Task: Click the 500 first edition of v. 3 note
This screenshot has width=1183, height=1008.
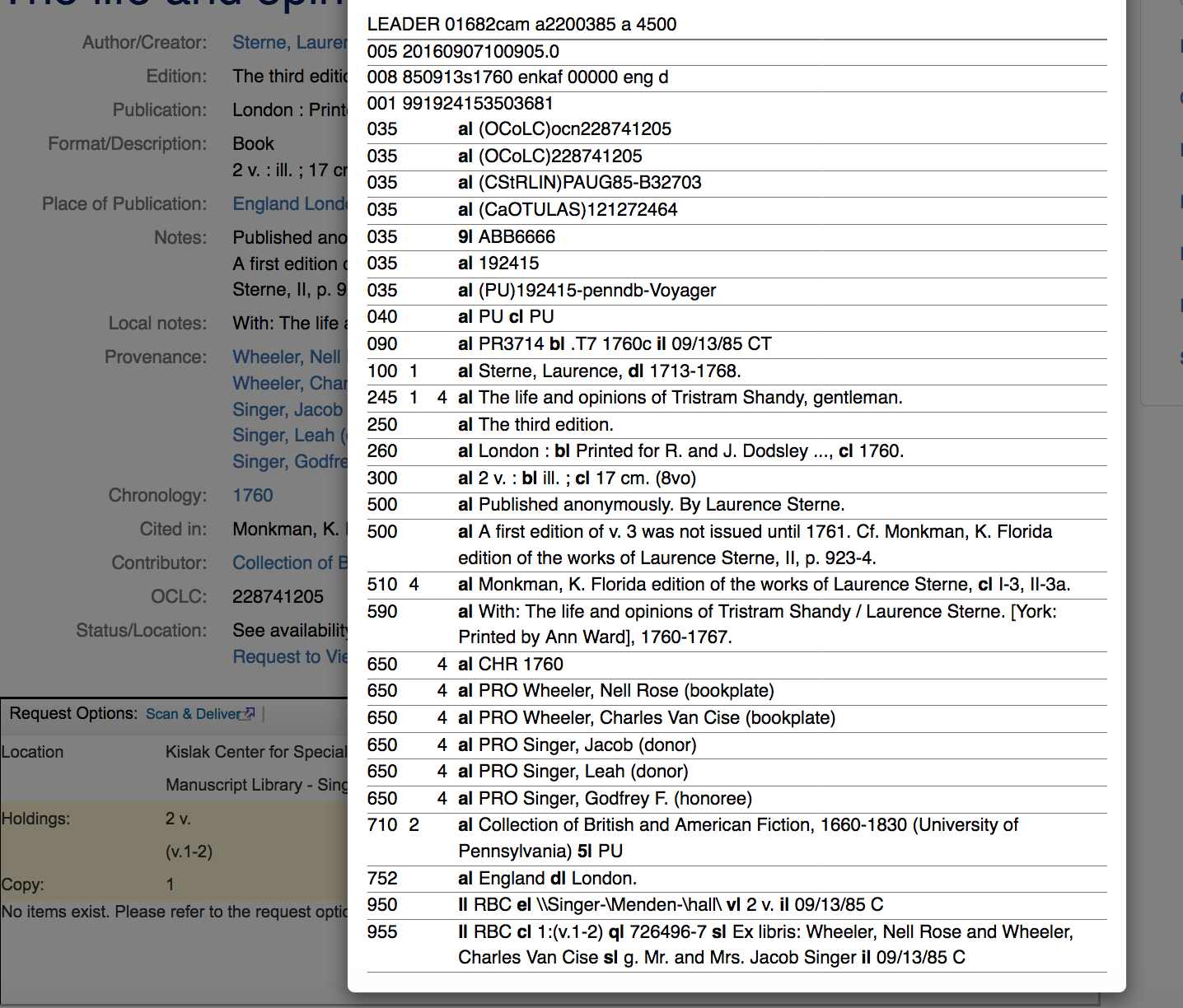Action: [736, 545]
